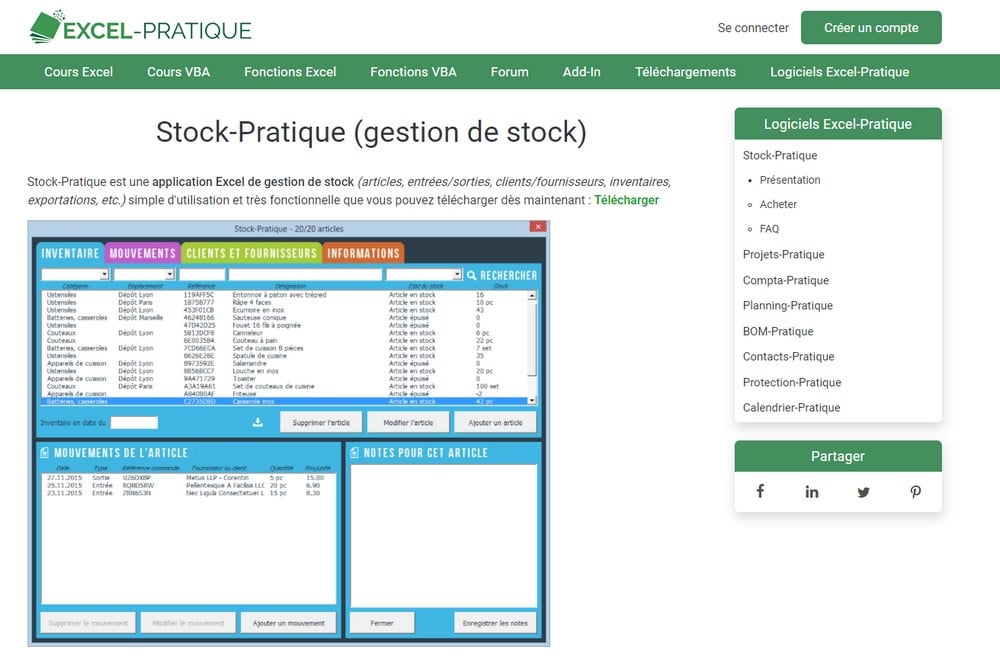Click the green Télécharger link
This screenshot has height=660, width=1000.
(x=626, y=200)
